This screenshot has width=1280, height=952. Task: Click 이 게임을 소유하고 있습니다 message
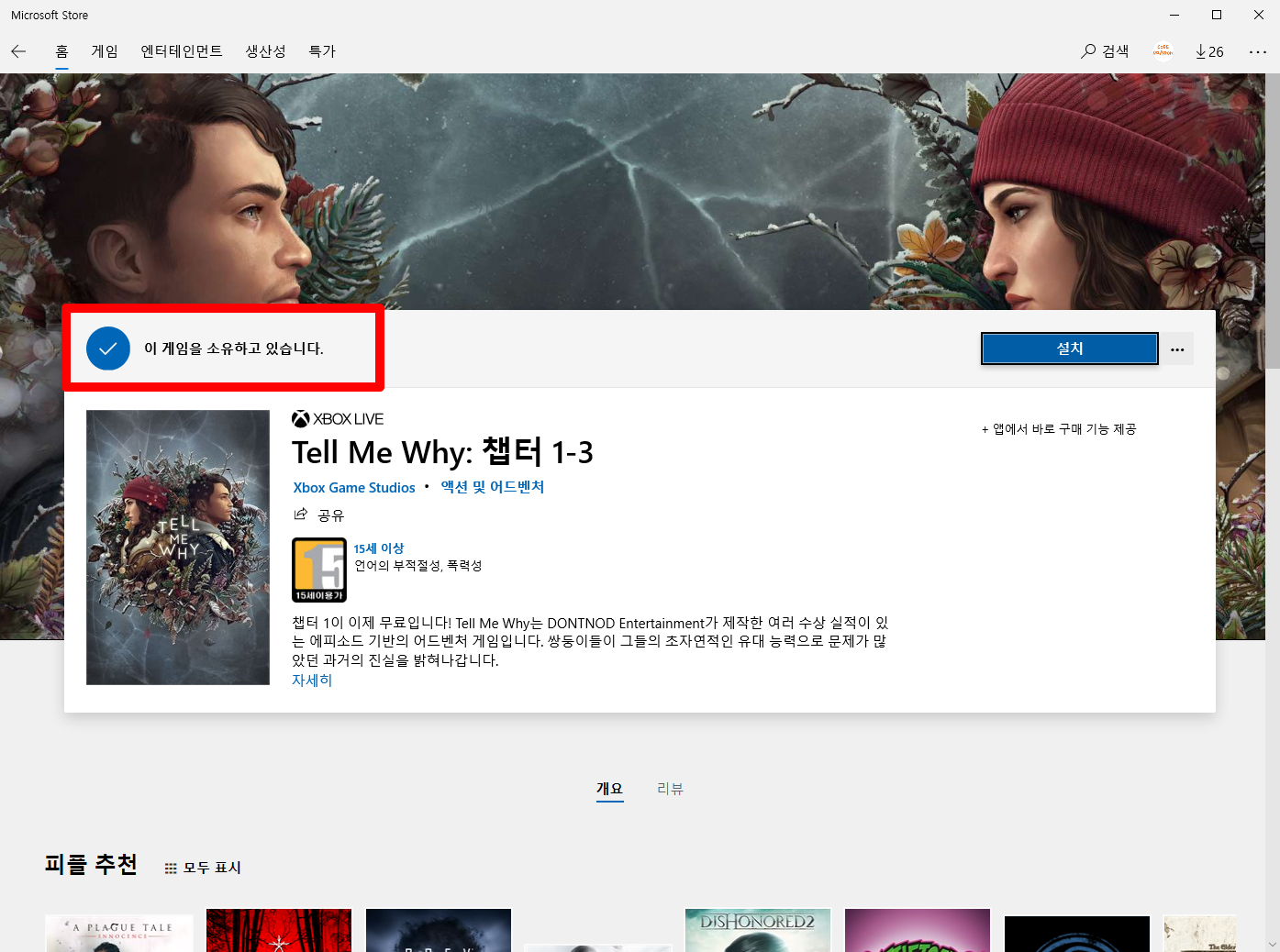click(x=234, y=349)
